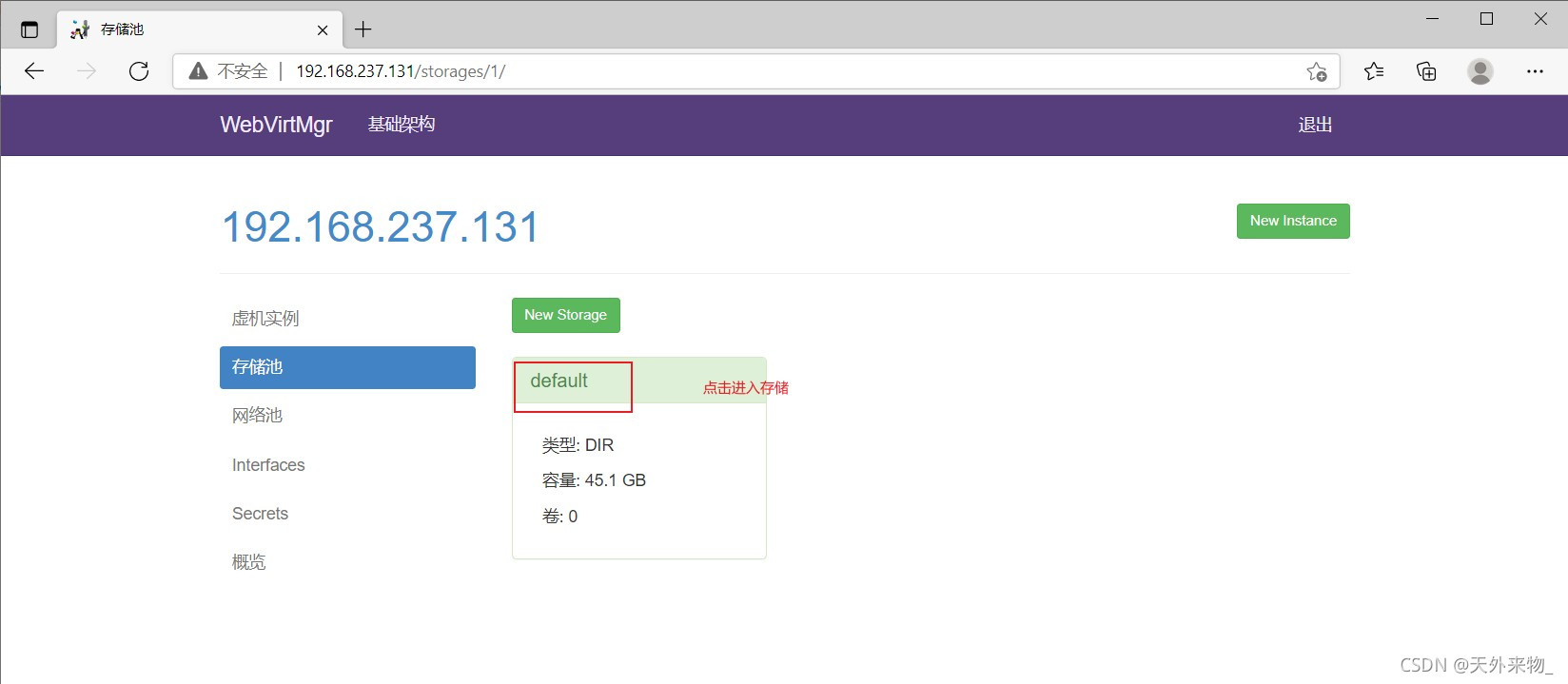Open the Interfaces sidebar item
The height and width of the screenshot is (684, 1568).
pyautogui.click(x=347, y=465)
